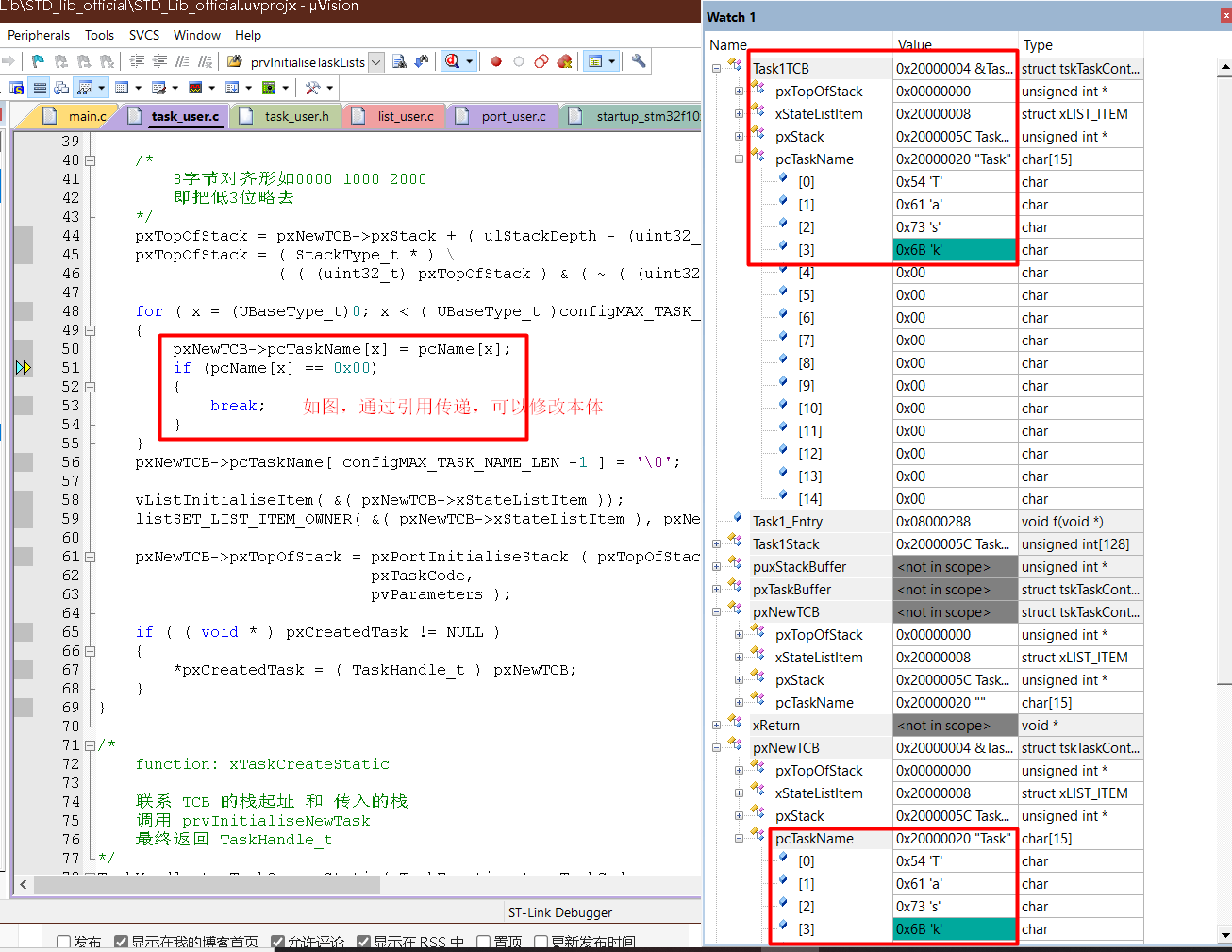The image size is (1232, 952).
Task: Open the Tools menu
Action: (99, 35)
